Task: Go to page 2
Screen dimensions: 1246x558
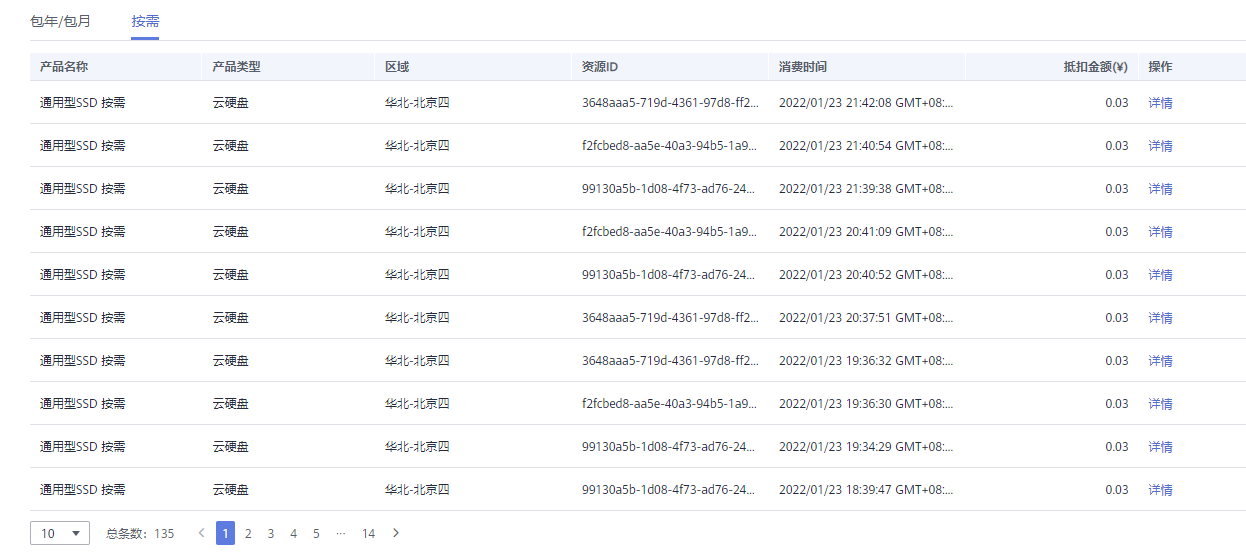Action: tap(248, 534)
